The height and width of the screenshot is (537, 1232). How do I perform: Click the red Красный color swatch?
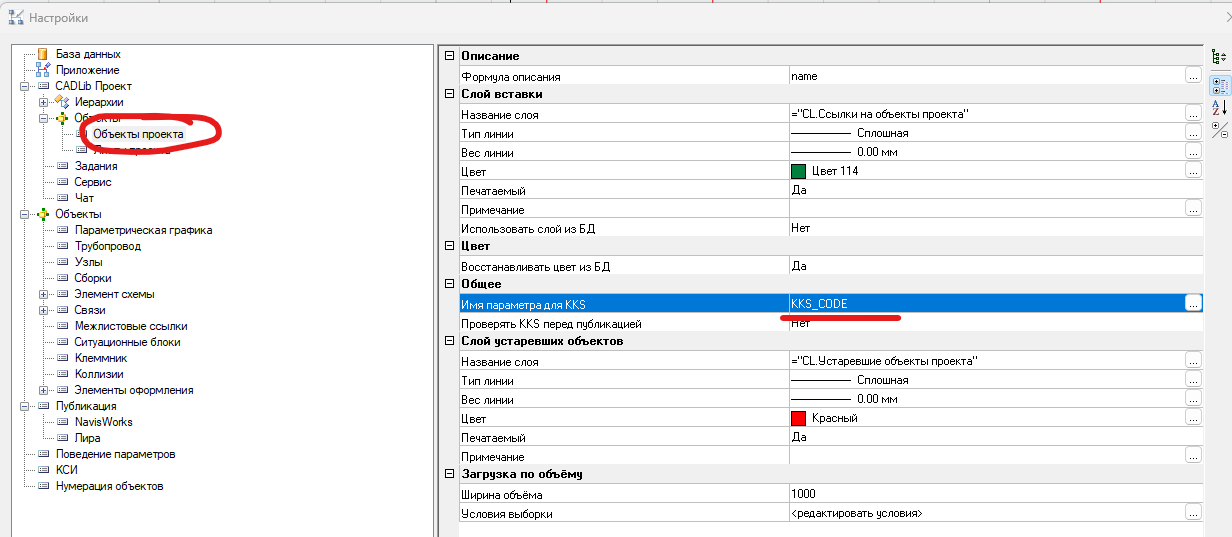pos(798,418)
